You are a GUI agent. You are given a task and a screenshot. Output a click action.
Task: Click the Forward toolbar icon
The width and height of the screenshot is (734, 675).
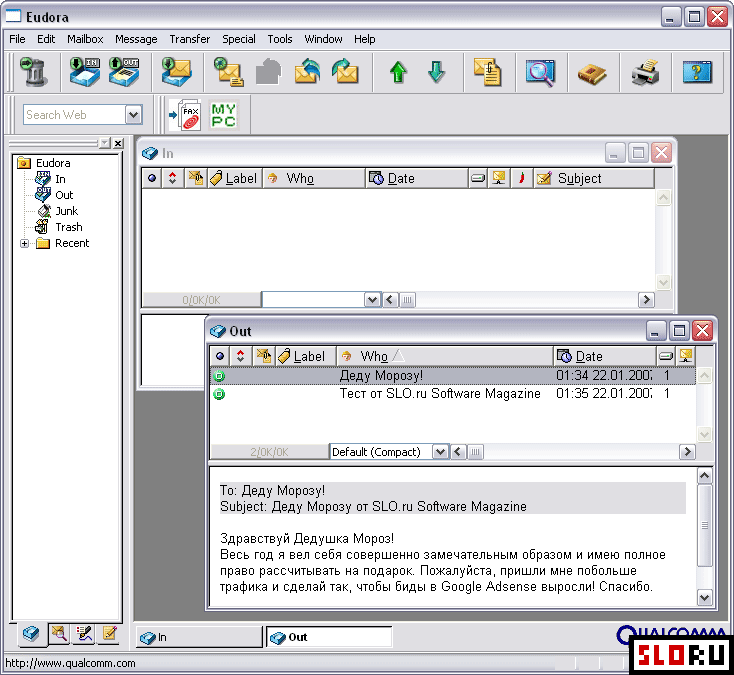[x=345, y=72]
